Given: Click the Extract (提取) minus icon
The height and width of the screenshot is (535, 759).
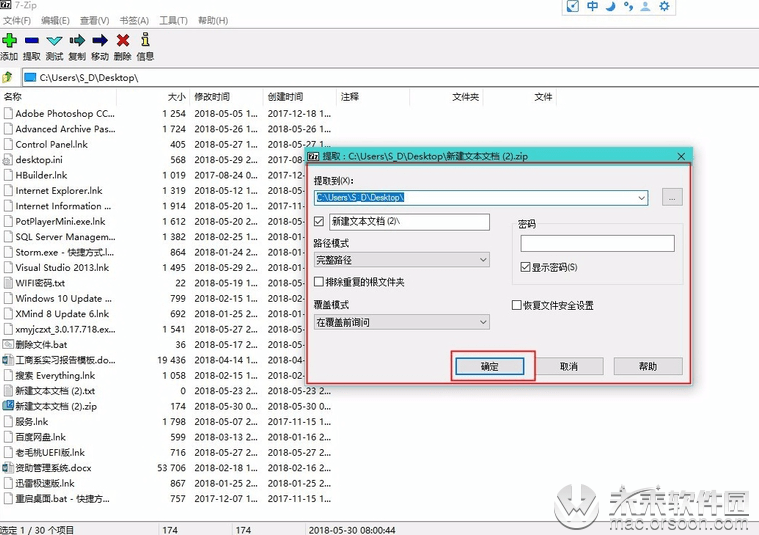Looking at the screenshot, I should [x=32, y=41].
